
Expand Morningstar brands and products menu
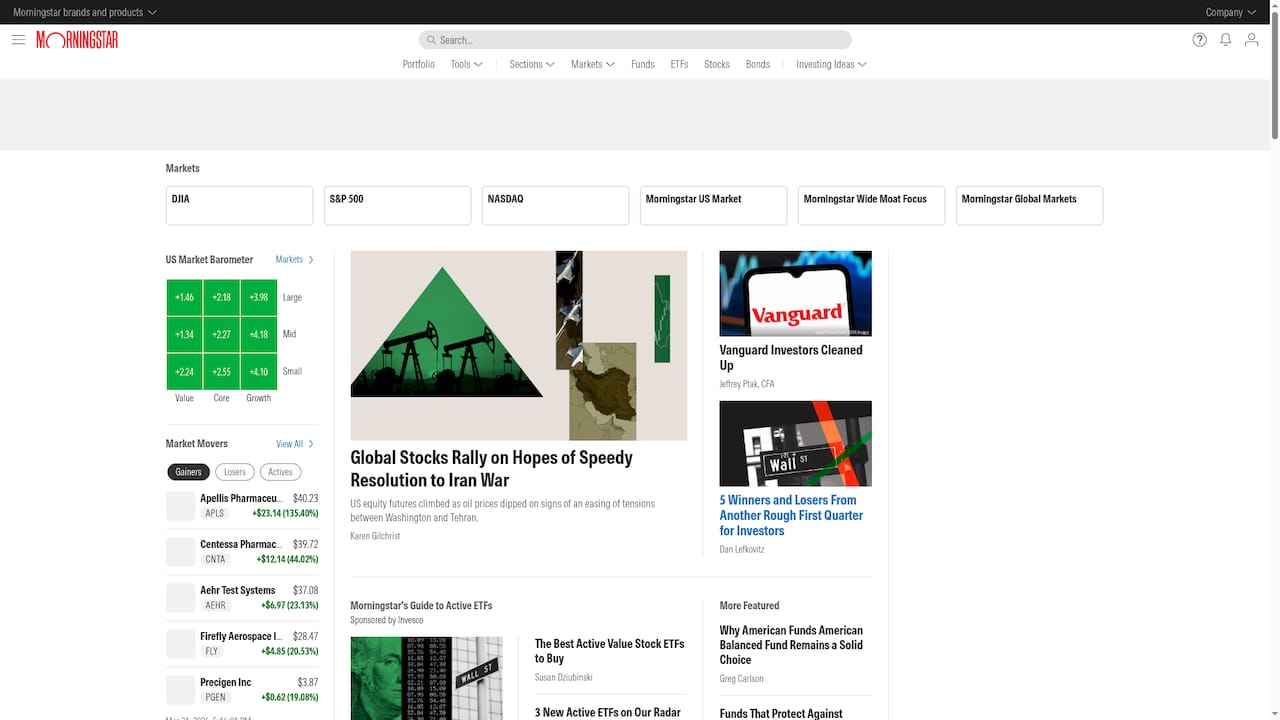[85, 12]
